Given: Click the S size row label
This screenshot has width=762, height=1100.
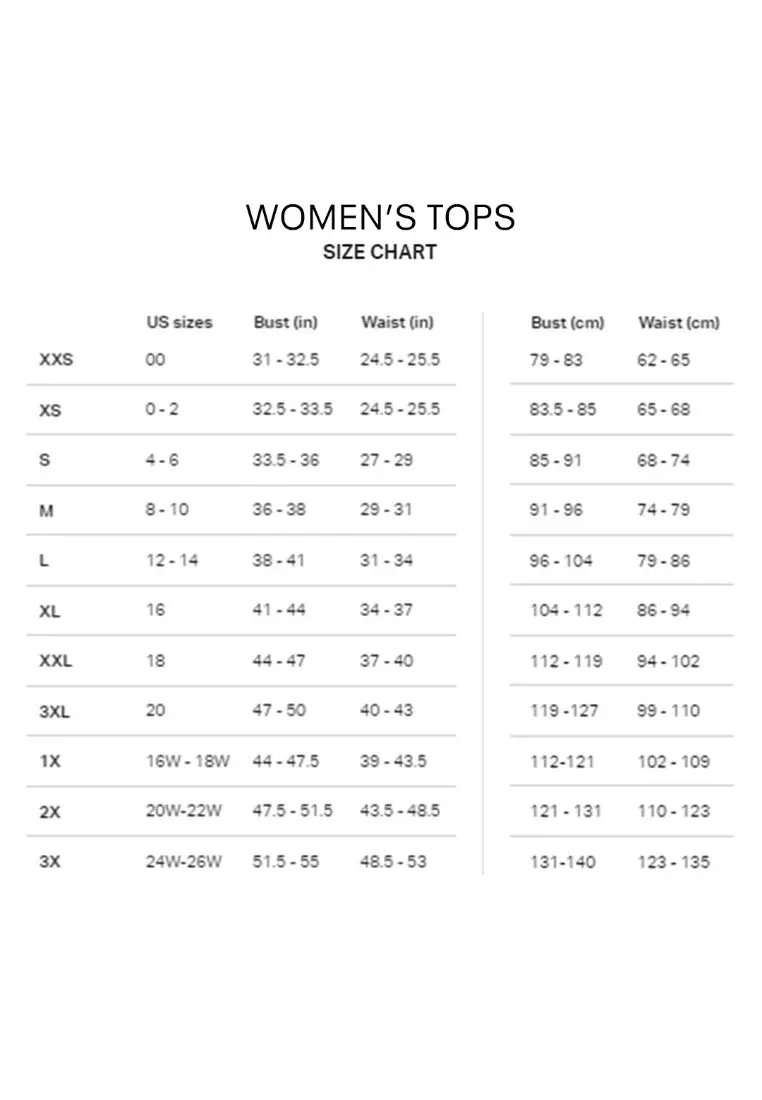Looking at the screenshot, I should (x=45, y=460).
